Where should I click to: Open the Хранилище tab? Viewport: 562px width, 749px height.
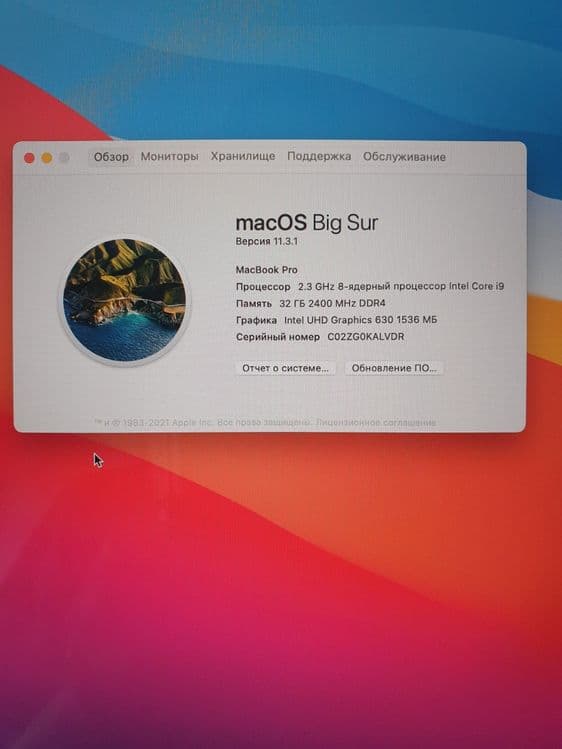[x=243, y=156]
